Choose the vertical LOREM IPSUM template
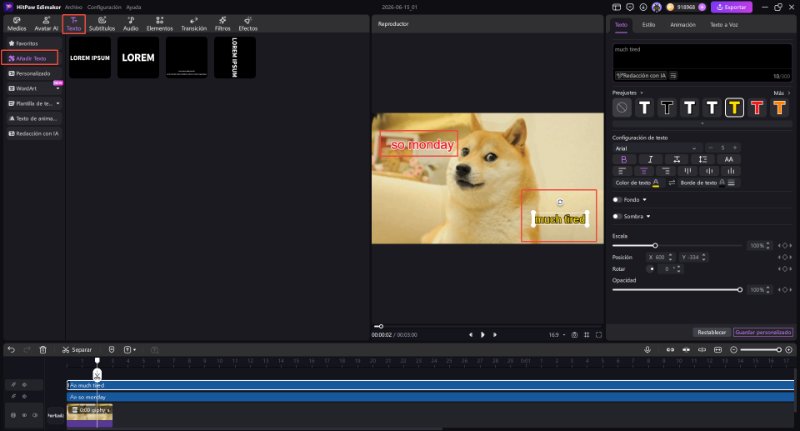Screen dimensions: 800x431 click(235, 58)
